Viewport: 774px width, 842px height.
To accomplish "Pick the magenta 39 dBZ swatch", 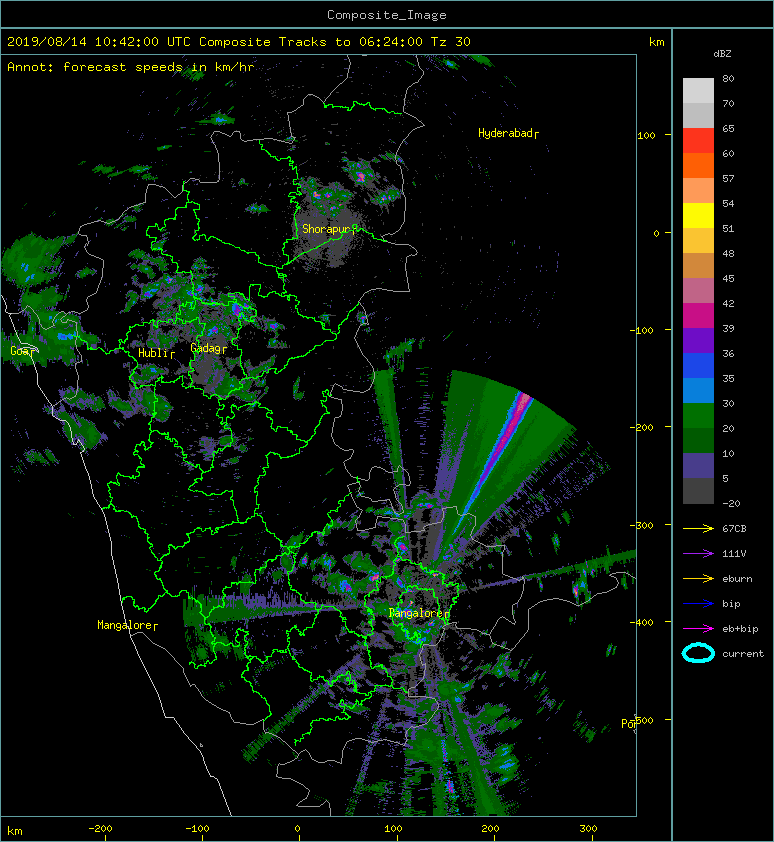I will coord(698,315).
